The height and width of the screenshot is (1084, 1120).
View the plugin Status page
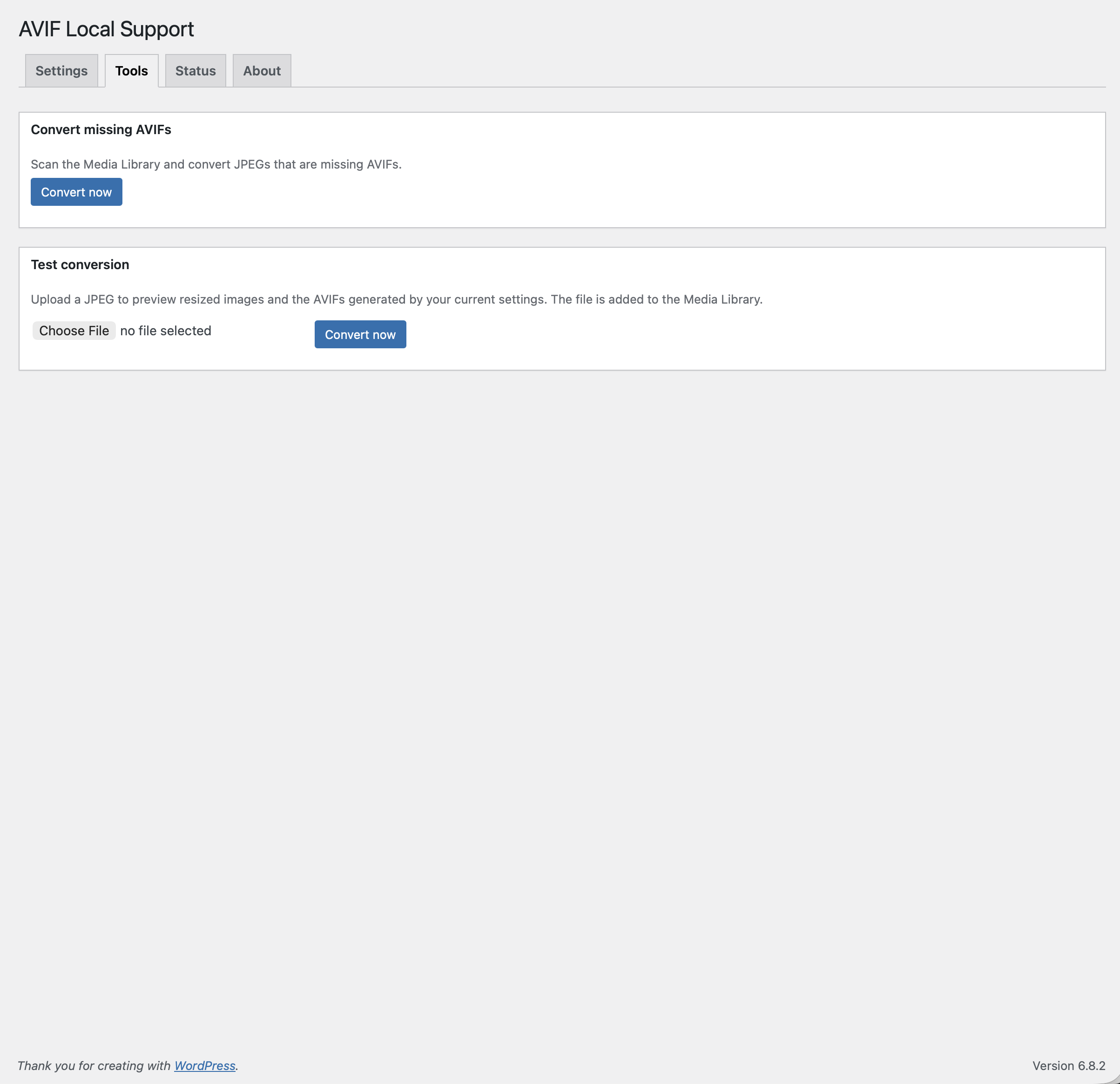coord(195,70)
